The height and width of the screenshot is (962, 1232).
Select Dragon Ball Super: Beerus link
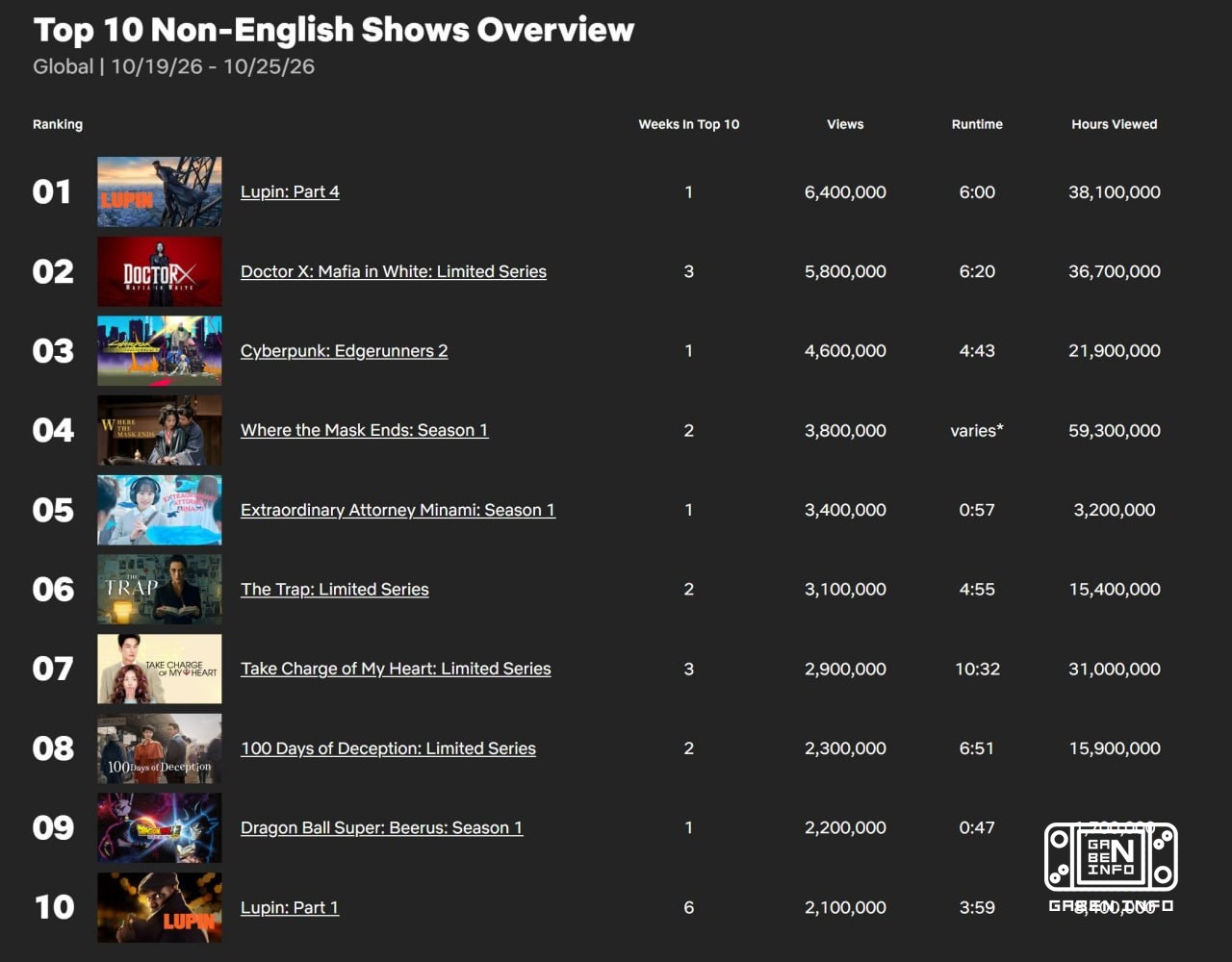click(x=382, y=827)
